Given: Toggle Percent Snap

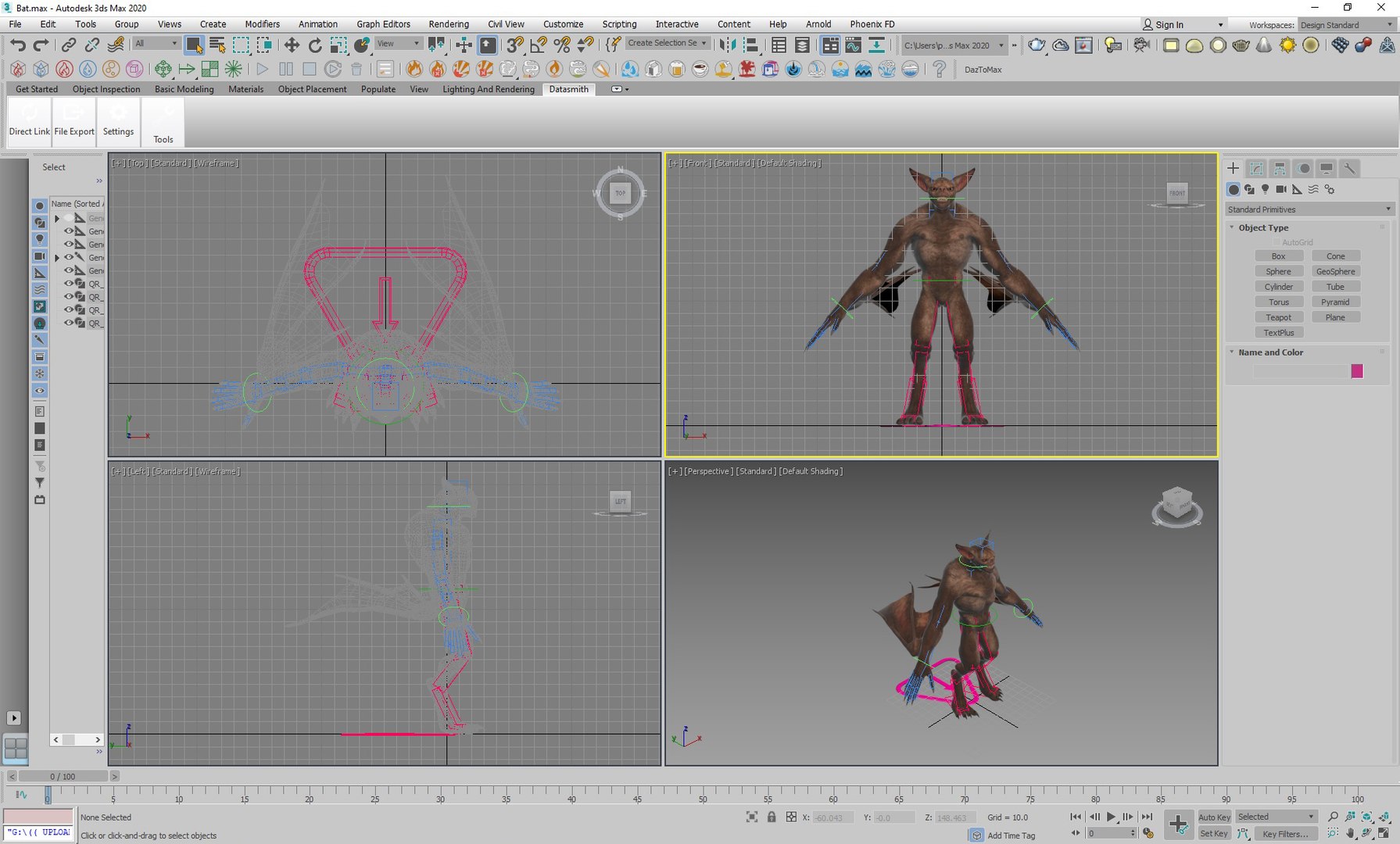Looking at the screenshot, I should tap(562, 45).
